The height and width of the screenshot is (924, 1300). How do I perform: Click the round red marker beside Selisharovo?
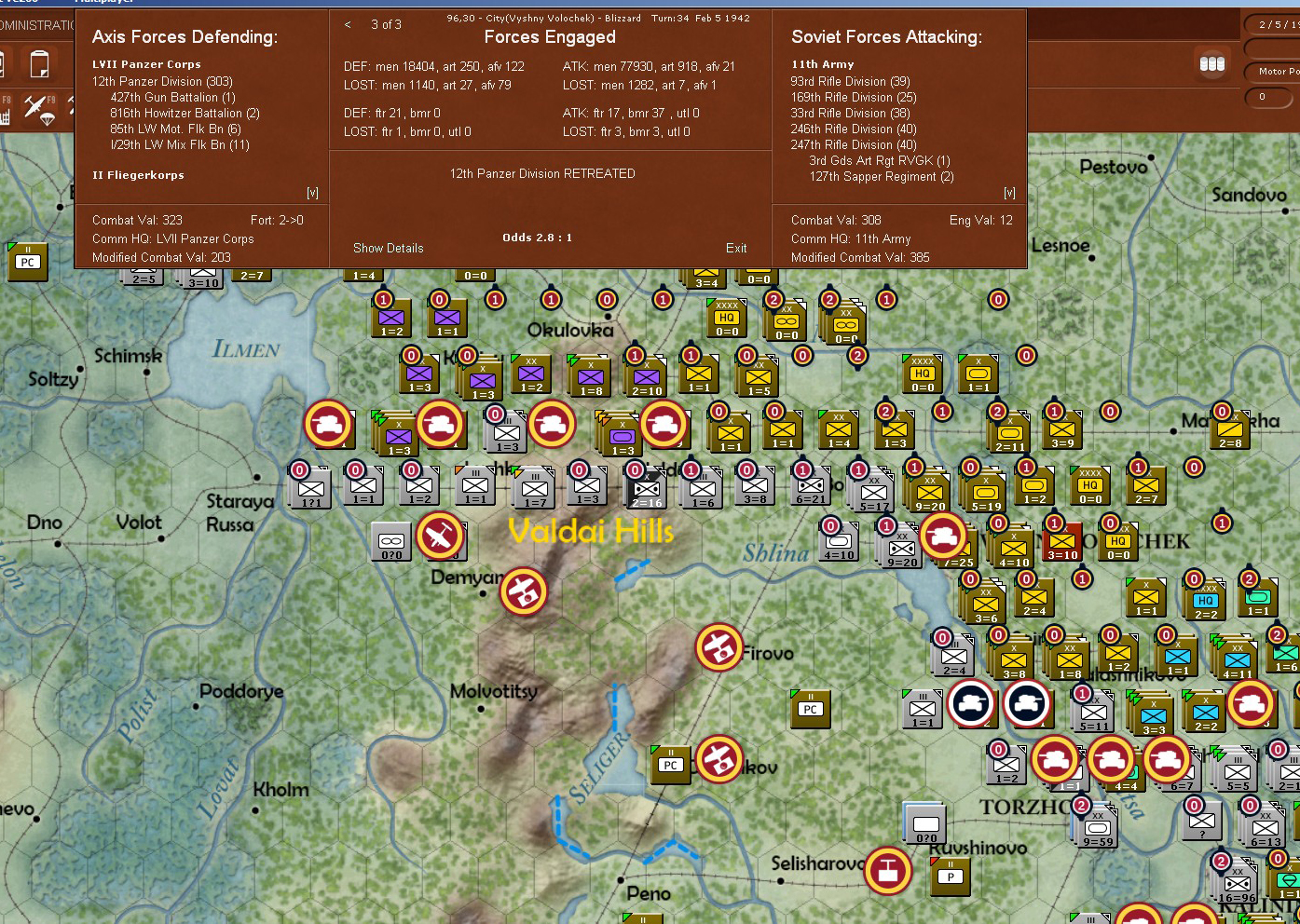887,870
